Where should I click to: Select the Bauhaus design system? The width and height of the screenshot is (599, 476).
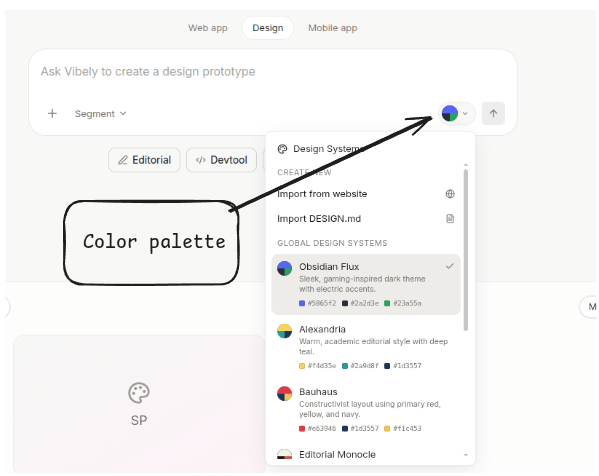pyautogui.click(x=366, y=410)
